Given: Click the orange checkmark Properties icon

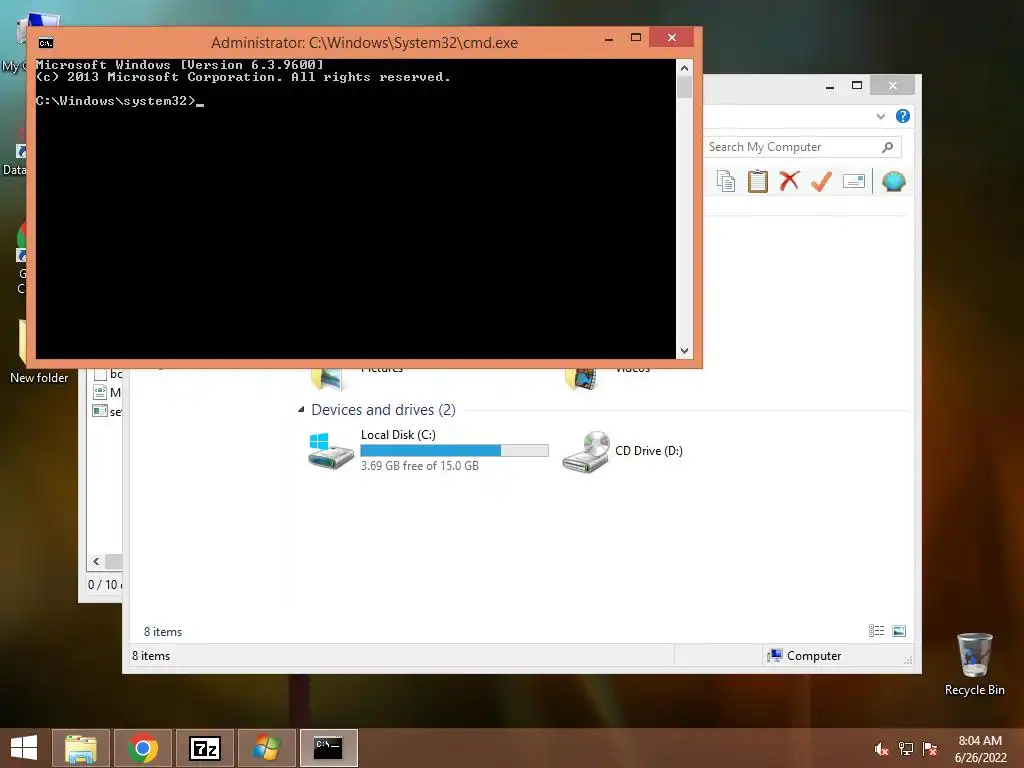Looking at the screenshot, I should click(x=821, y=181).
